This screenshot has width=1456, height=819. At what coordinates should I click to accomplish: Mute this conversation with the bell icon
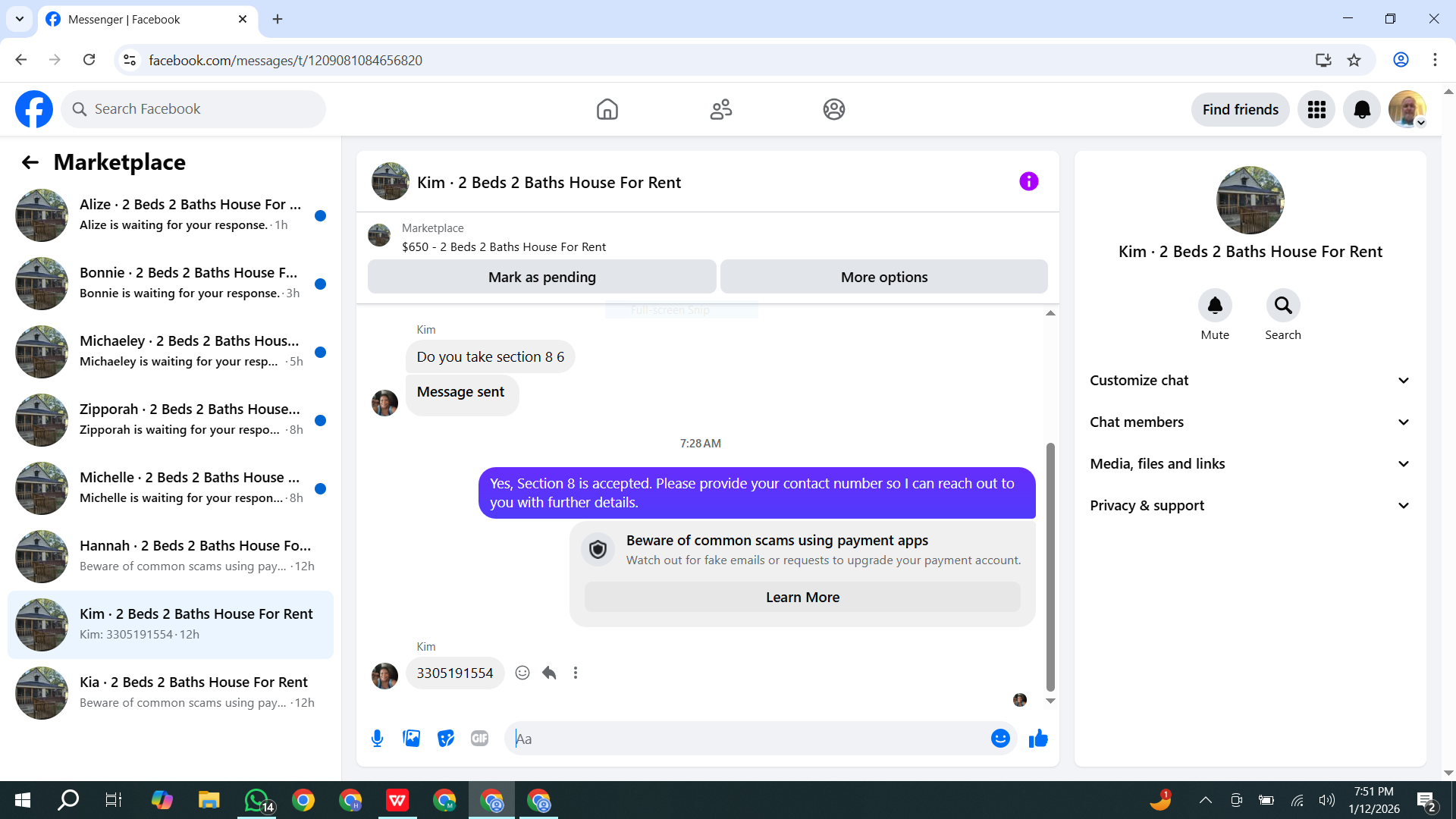click(1214, 306)
